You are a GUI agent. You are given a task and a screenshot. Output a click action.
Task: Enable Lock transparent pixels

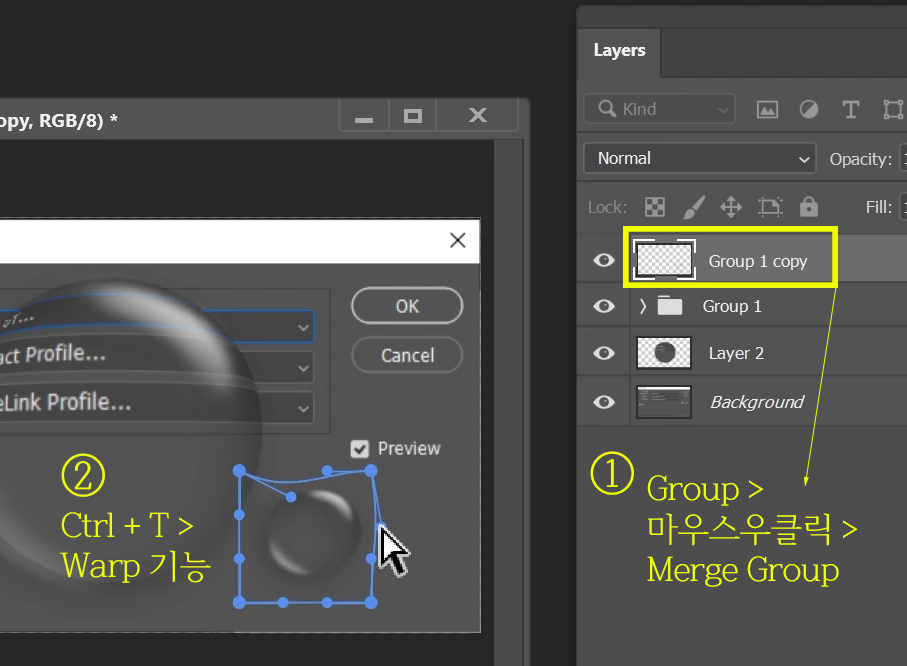[654, 207]
